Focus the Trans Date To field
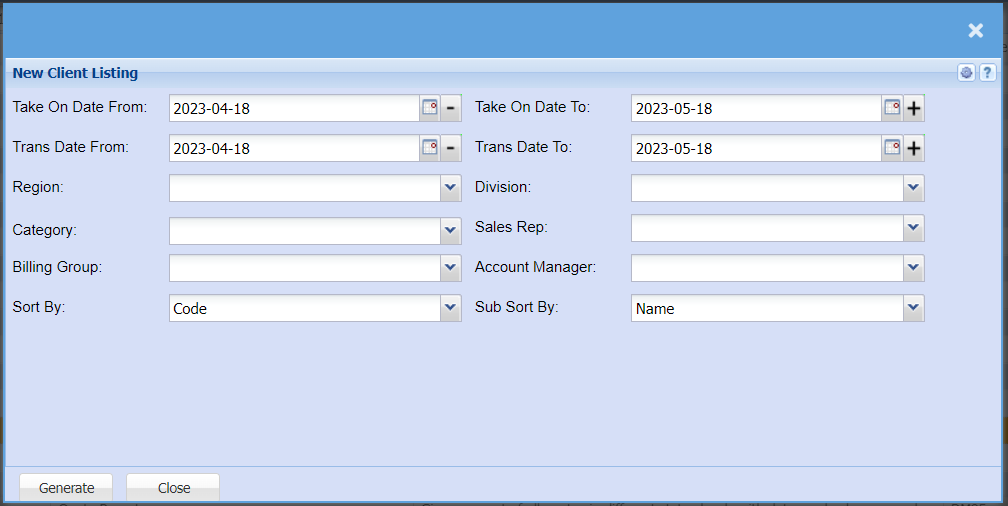Viewport: 1008px width, 506px height. [757, 148]
